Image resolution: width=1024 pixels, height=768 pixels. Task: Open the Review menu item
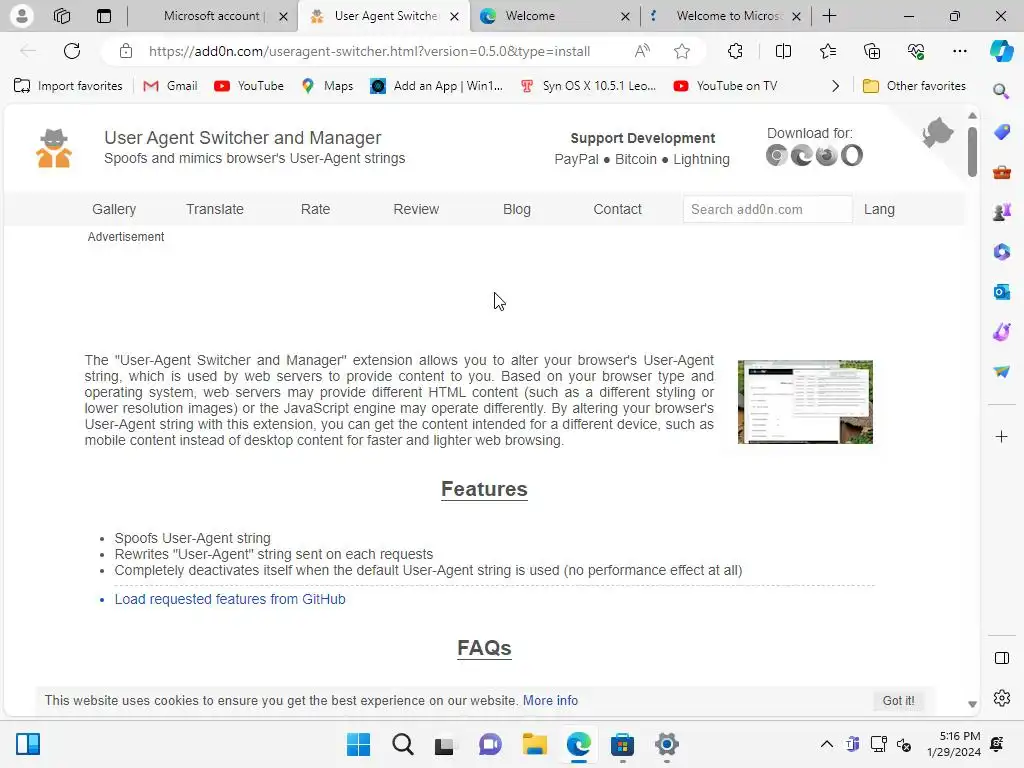click(416, 209)
